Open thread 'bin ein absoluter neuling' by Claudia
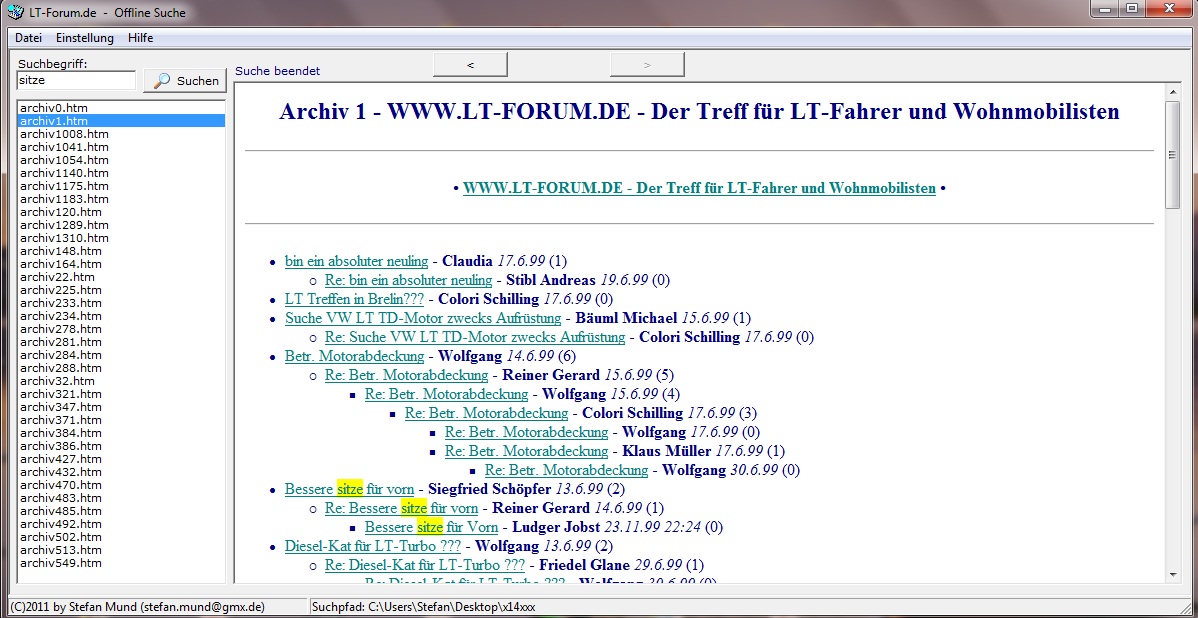Viewport: 1198px width, 618px height. coord(357,260)
